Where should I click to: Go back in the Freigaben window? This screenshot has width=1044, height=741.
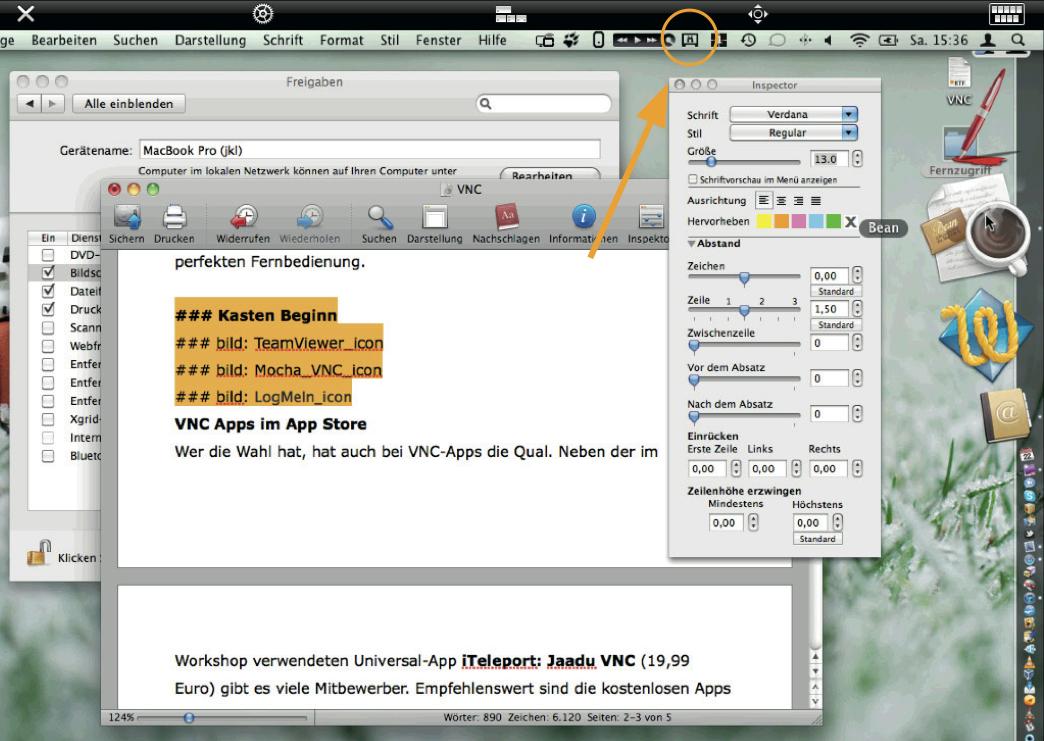tap(29, 104)
